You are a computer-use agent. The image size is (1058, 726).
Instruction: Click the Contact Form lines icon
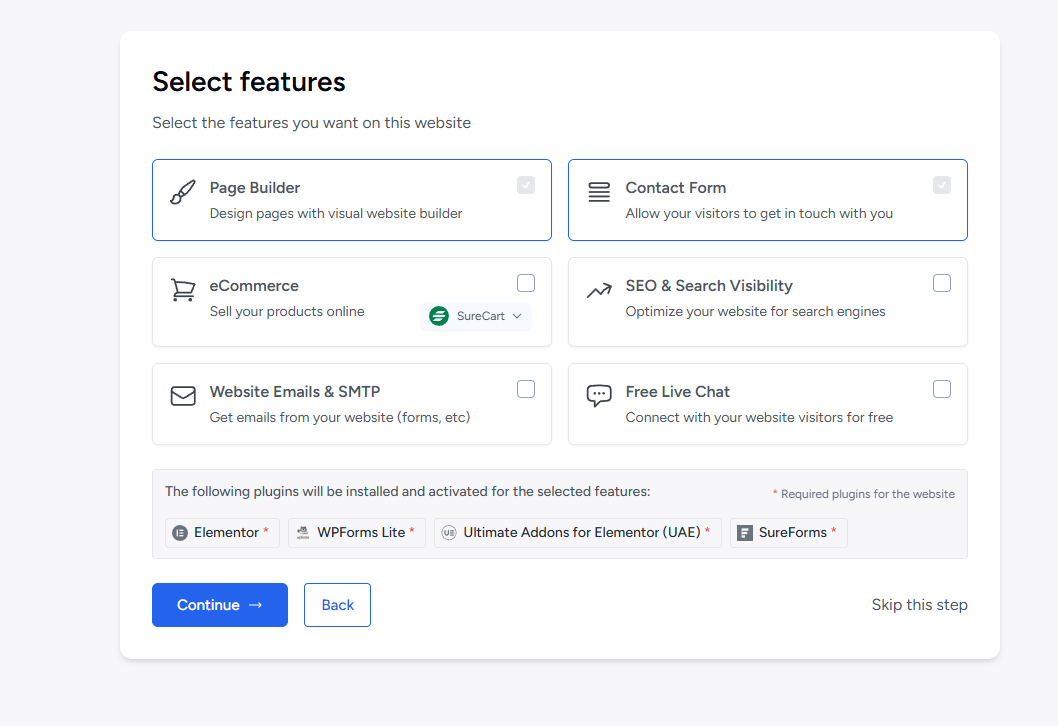coord(599,193)
